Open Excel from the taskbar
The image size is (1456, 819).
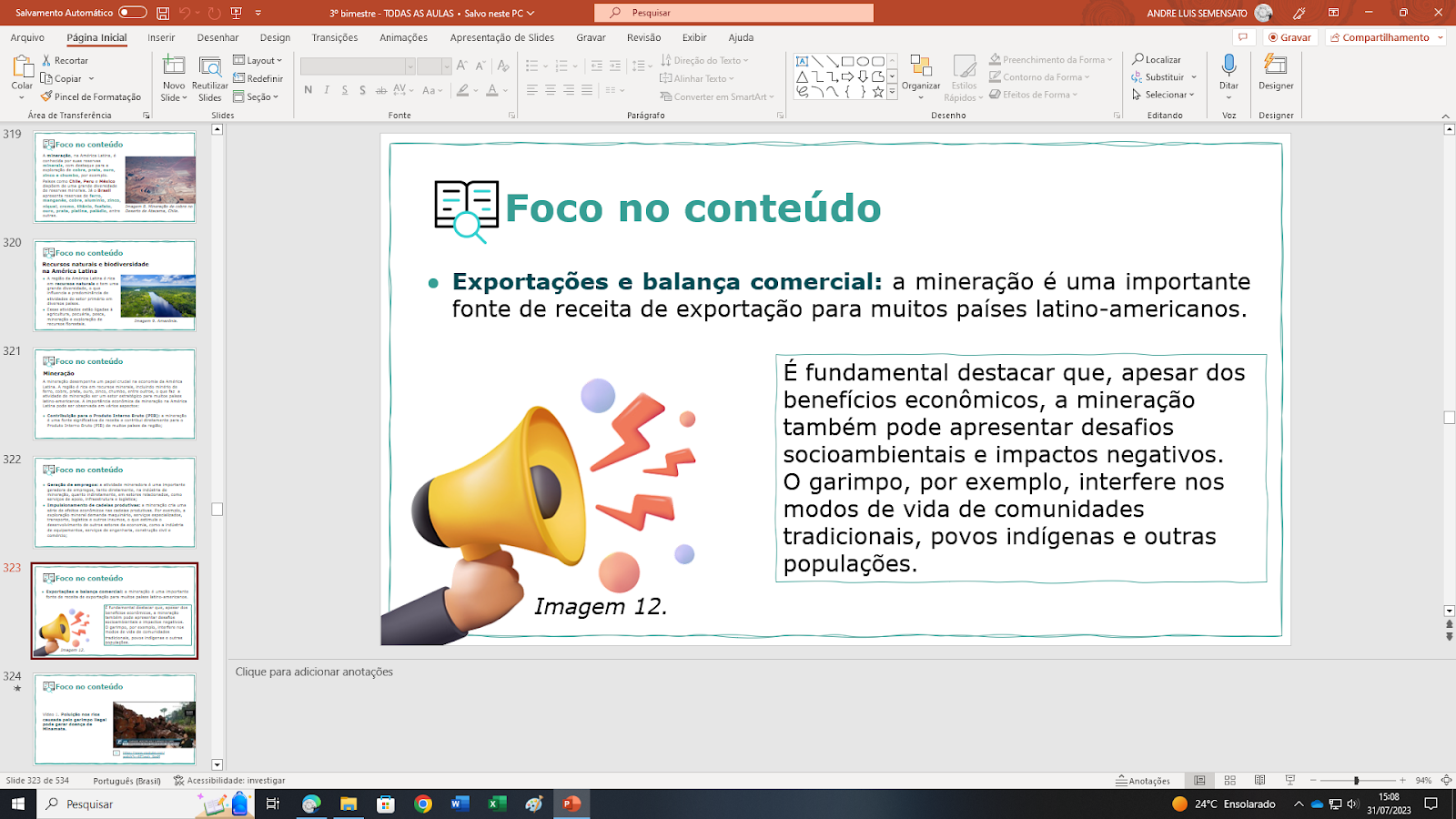(x=497, y=804)
